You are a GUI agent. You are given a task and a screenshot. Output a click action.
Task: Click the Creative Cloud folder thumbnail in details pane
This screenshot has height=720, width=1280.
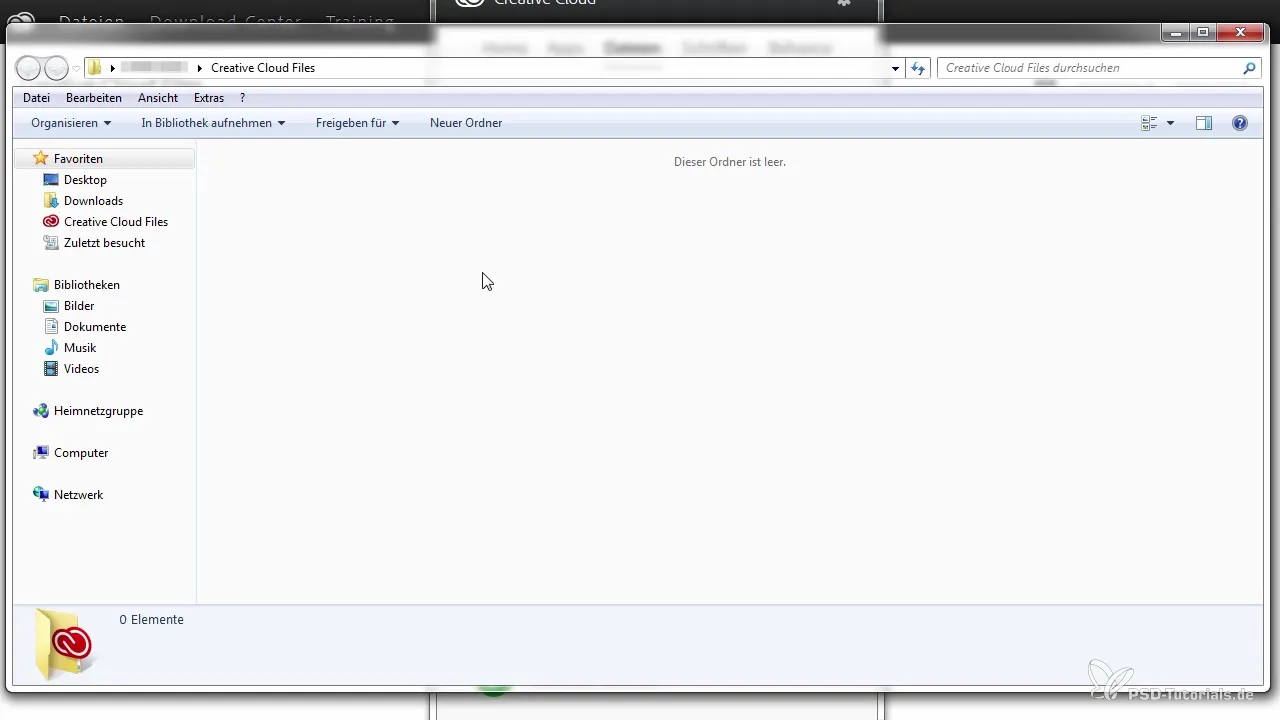click(x=63, y=645)
